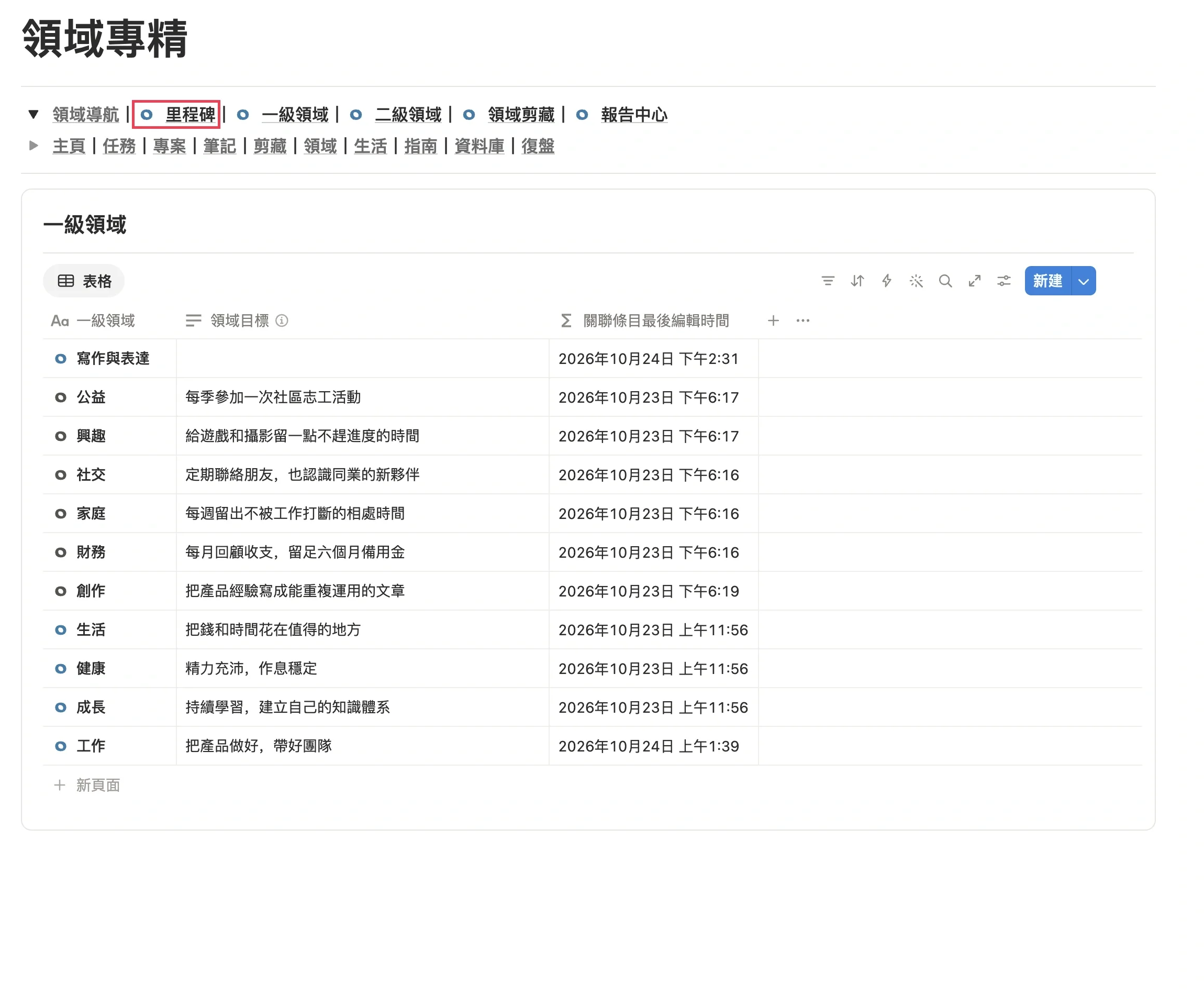Click the page icon of 公益 row
This screenshot has height=995, width=1204.
(x=60, y=397)
